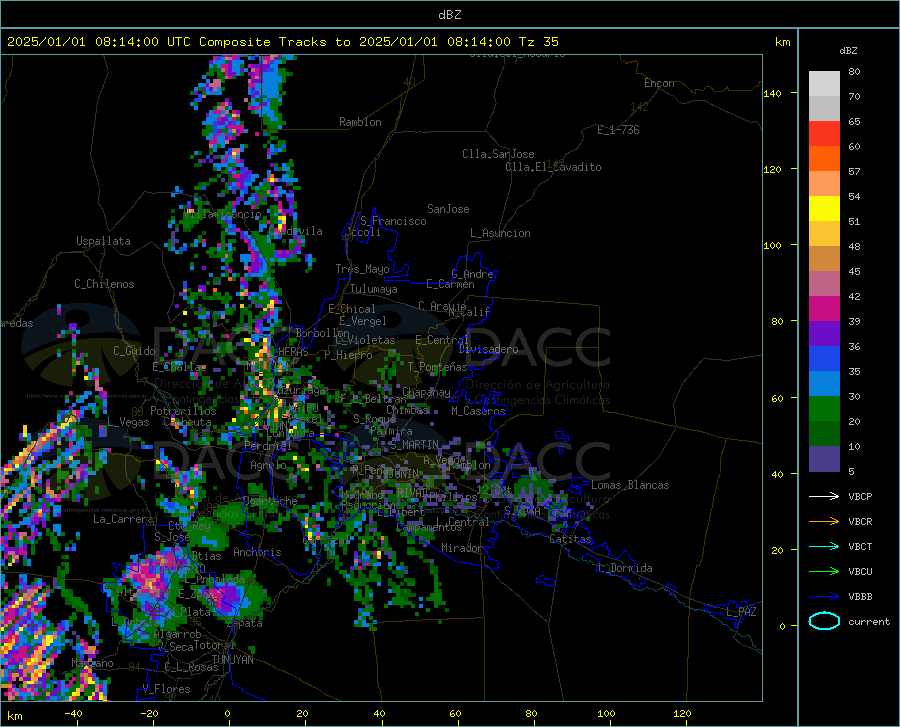
Task: Pick the magenta 39 dBZ color swatch
Action: 824,309
